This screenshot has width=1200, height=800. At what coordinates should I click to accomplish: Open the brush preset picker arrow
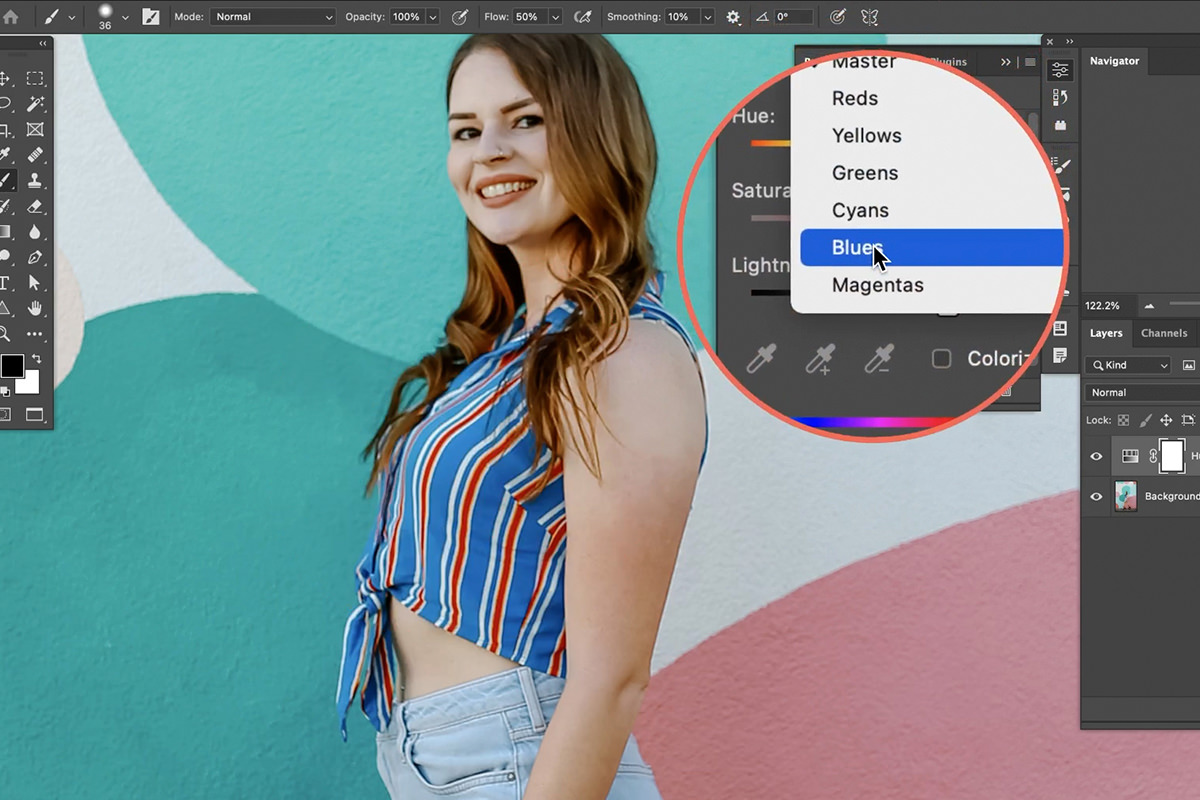click(x=126, y=17)
